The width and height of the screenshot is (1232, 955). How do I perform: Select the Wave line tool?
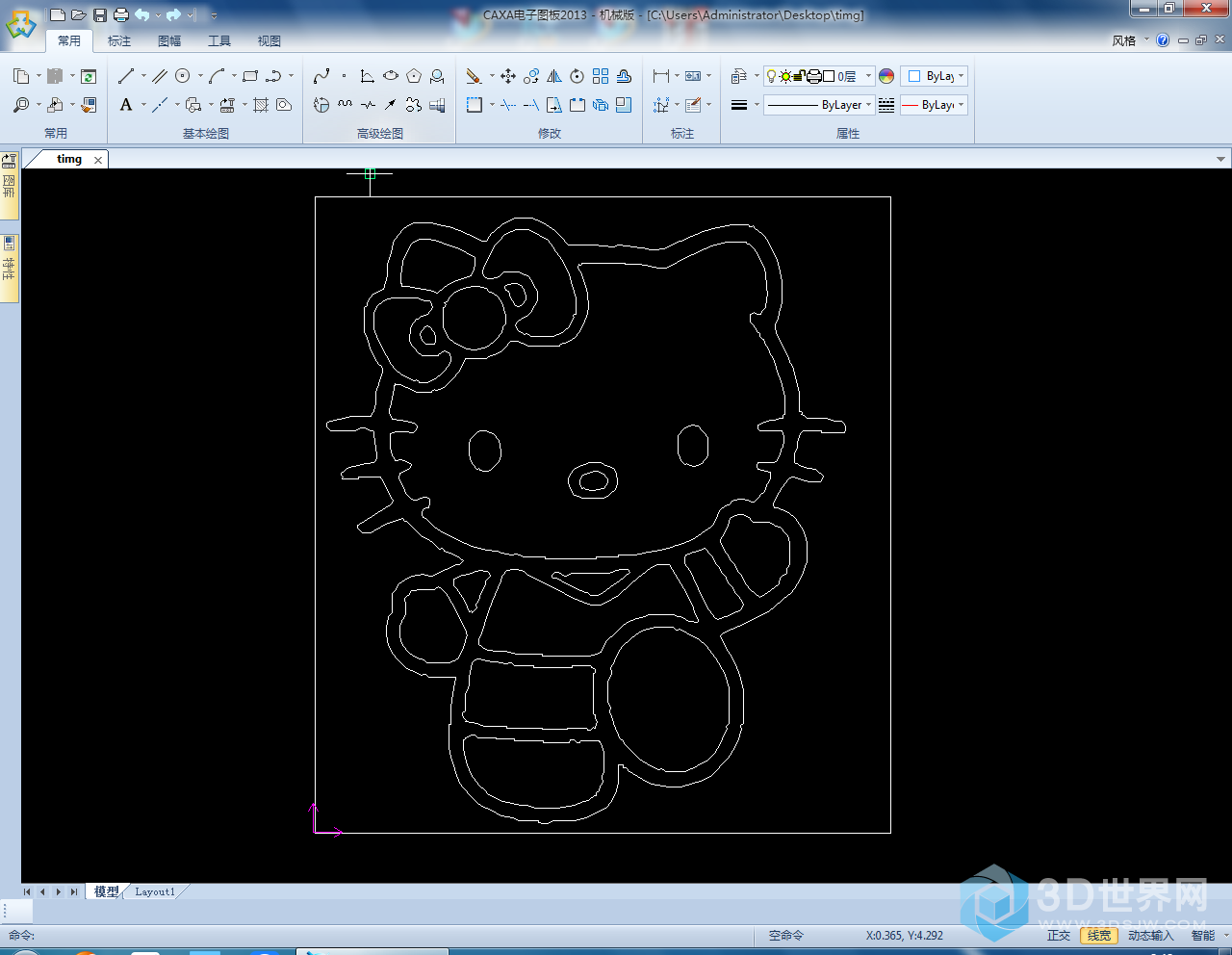click(345, 105)
